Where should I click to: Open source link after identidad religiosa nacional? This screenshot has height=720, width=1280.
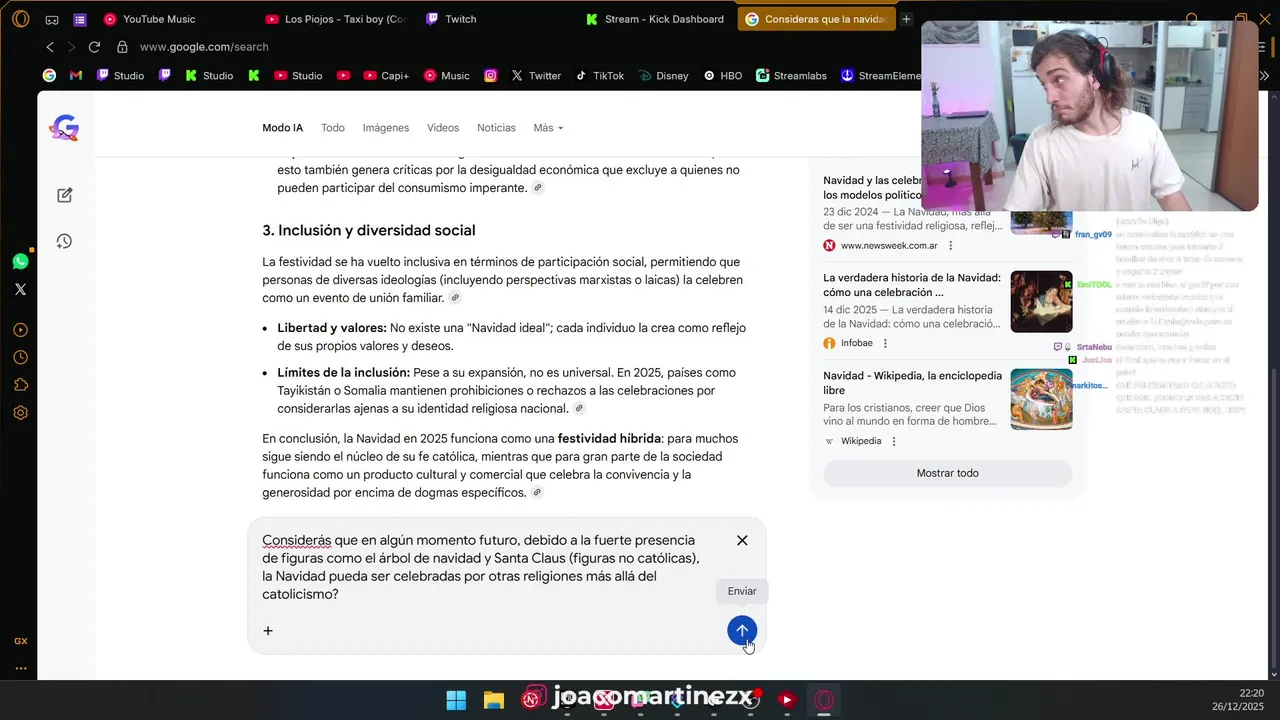pyautogui.click(x=579, y=408)
